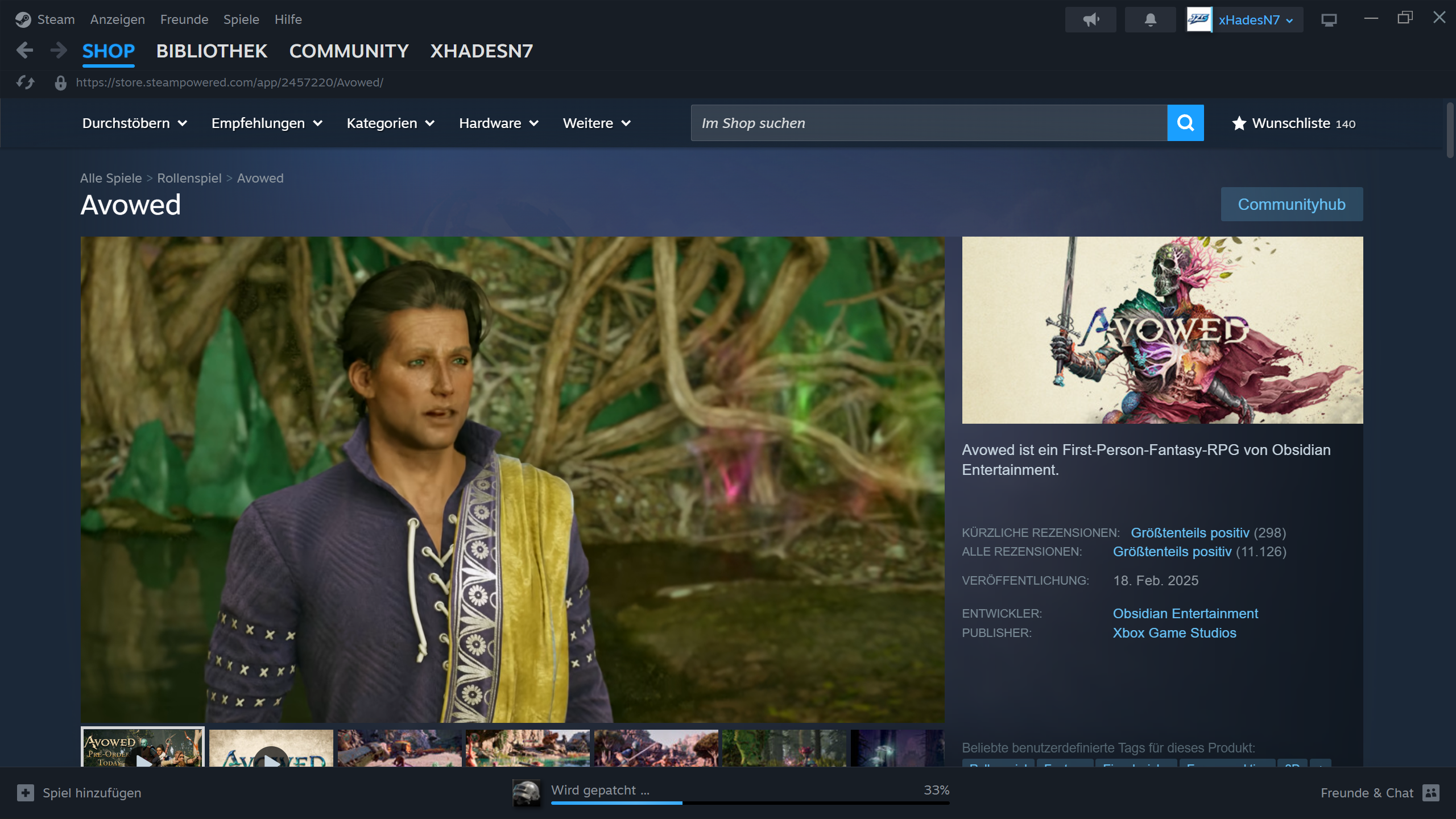Expand the Durchstöbern dropdown
The image size is (1456, 819).
(x=134, y=123)
